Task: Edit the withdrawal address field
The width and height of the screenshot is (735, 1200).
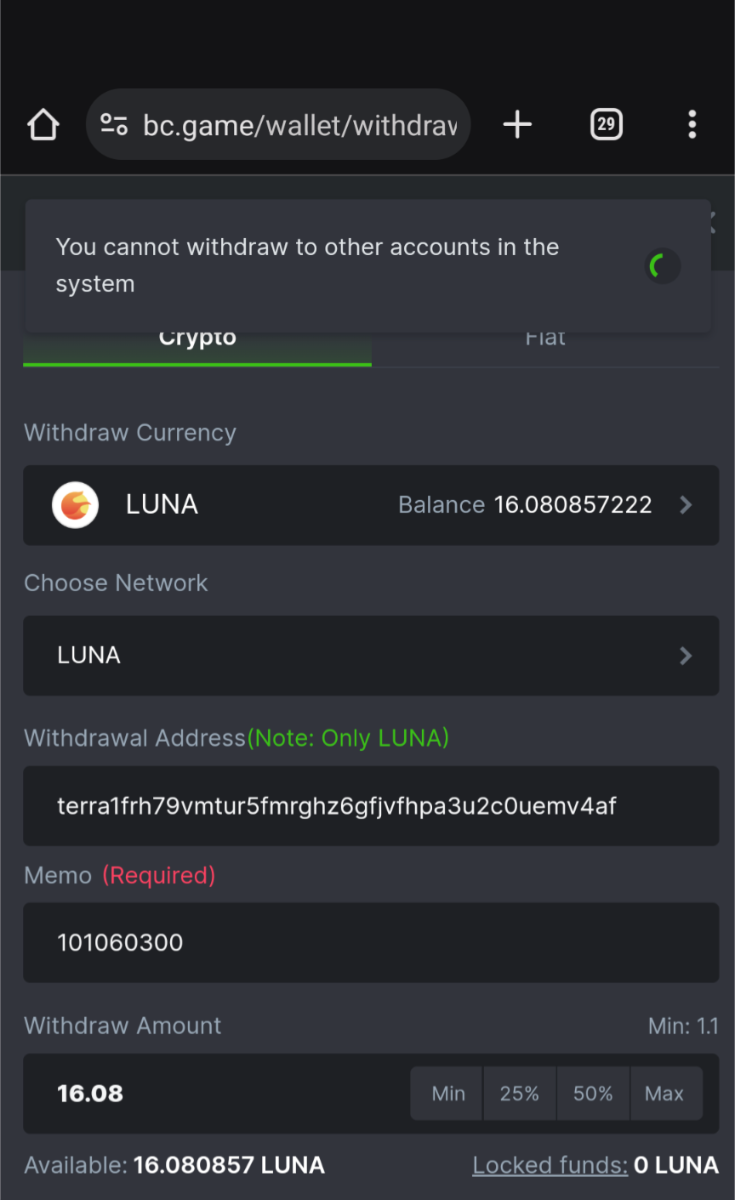Action: (x=370, y=806)
